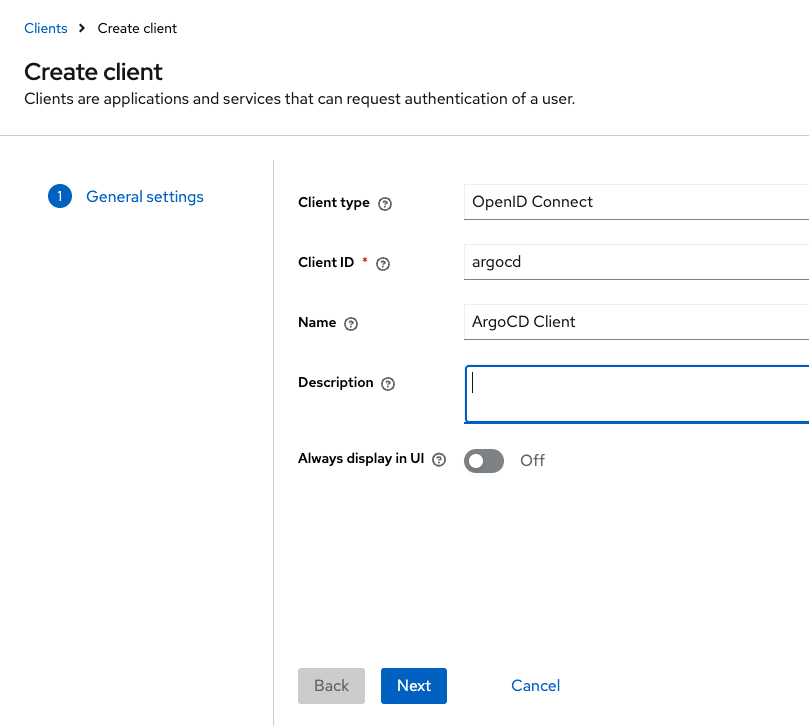The width and height of the screenshot is (809, 726).
Task: Click the Off label beside the switch
Action: point(532,460)
